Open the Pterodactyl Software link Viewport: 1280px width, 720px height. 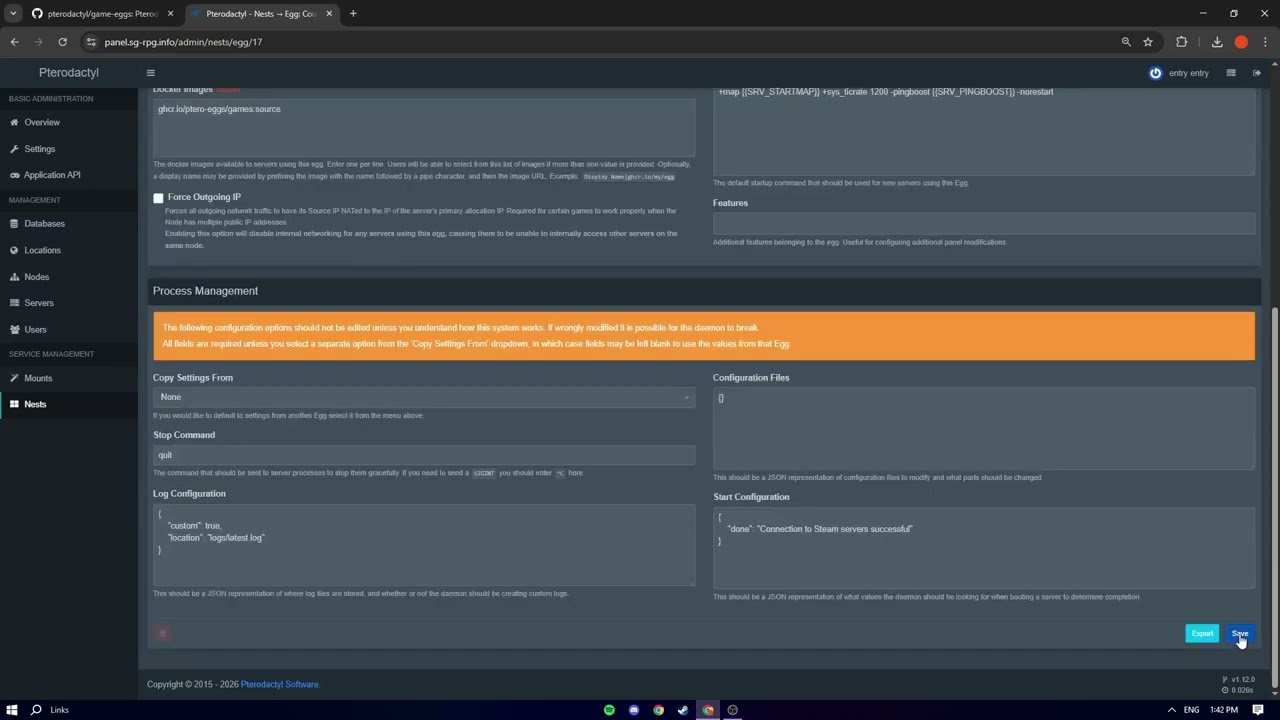pos(280,685)
